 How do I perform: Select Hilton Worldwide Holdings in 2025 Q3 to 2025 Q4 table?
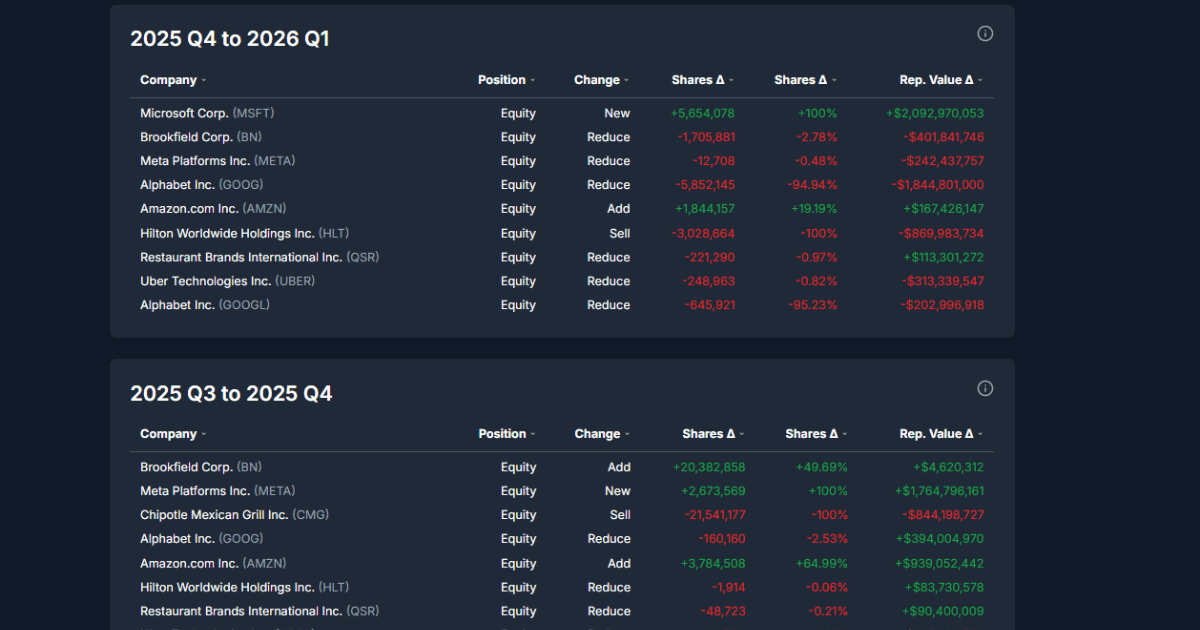click(x=562, y=587)
